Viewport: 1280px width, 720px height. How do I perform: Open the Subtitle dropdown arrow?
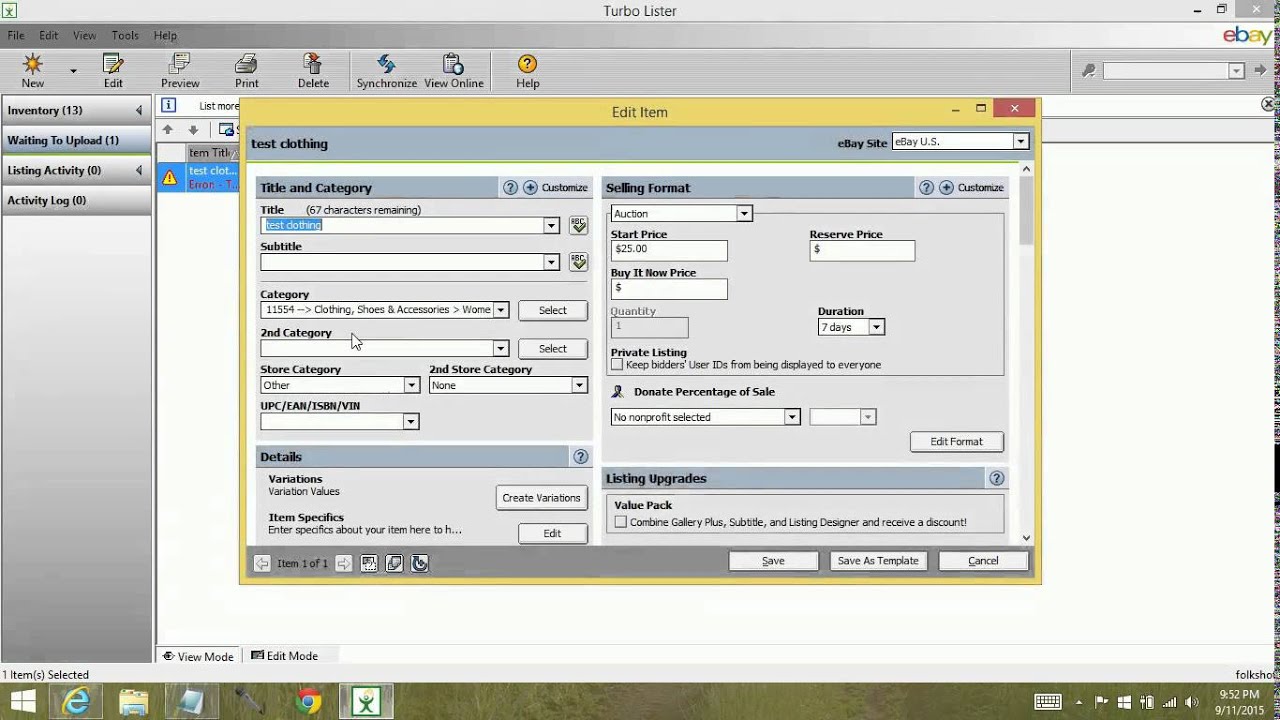(x=551, y=262)
